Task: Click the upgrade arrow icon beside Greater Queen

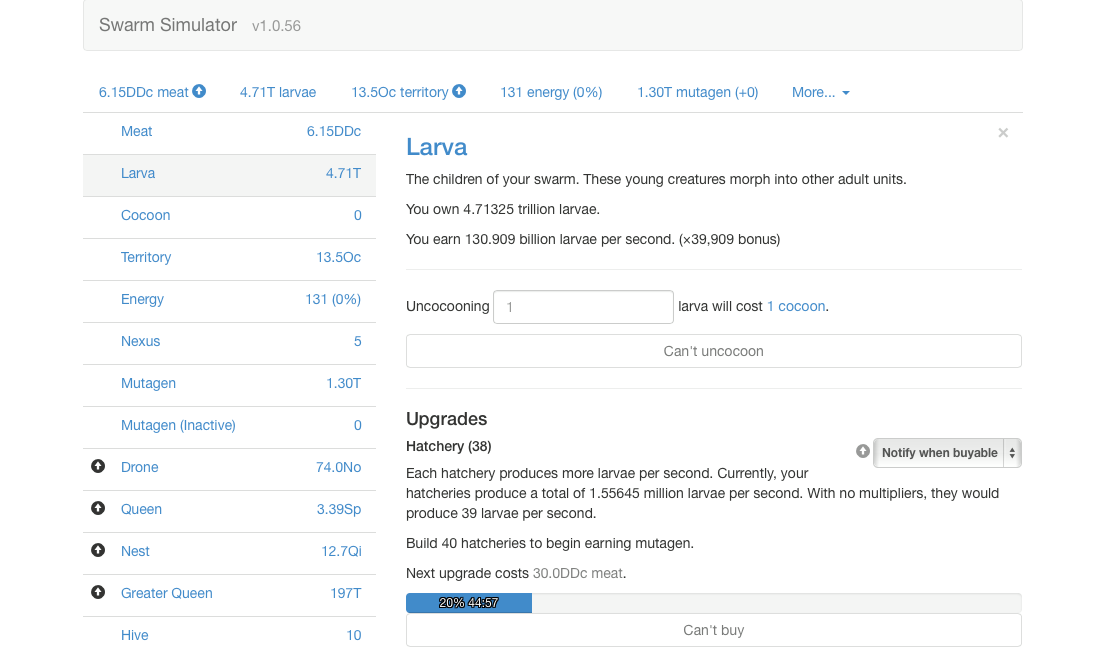Action: coord(98,592)
